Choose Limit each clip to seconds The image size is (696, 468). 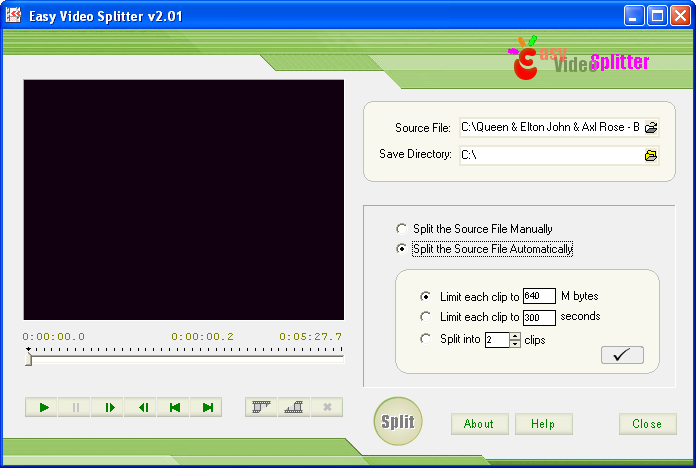click(426, 317)
